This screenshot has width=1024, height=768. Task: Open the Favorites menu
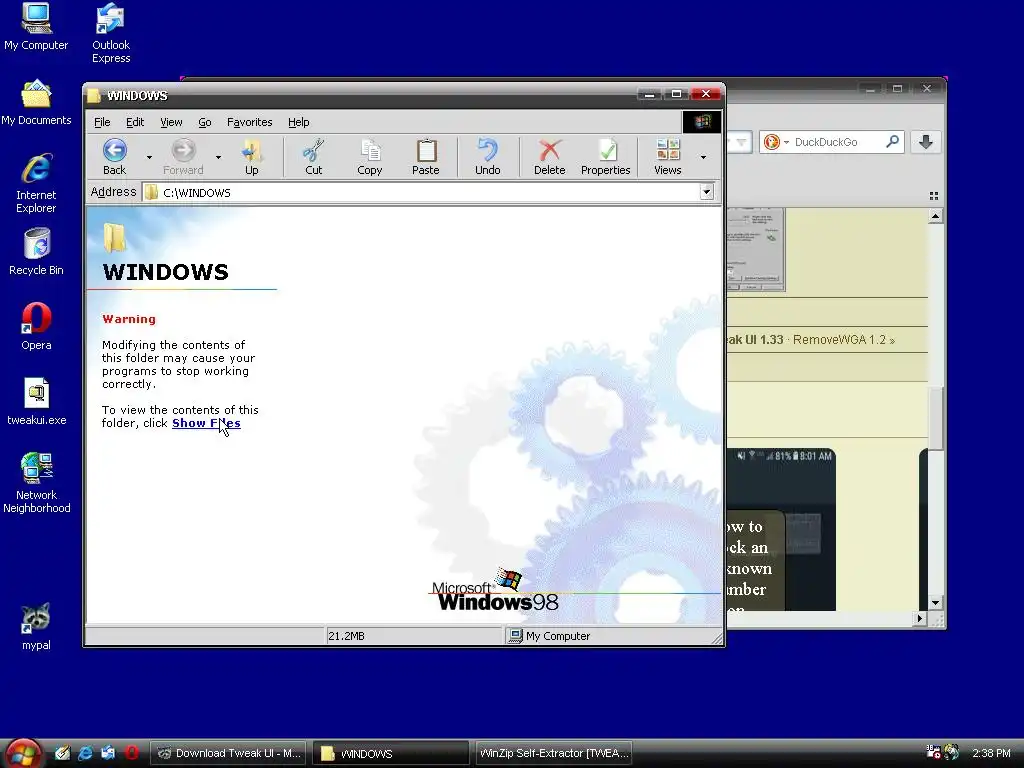point(249,122)
